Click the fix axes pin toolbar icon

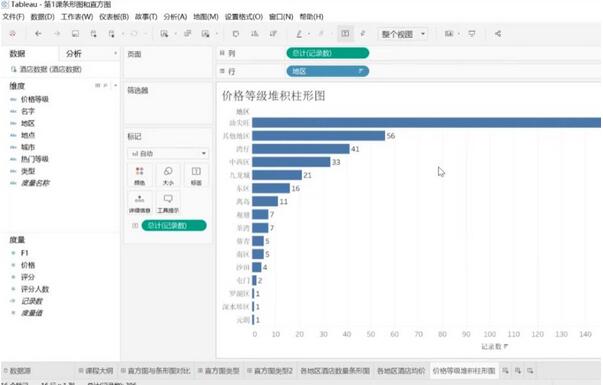click(363, 34)
